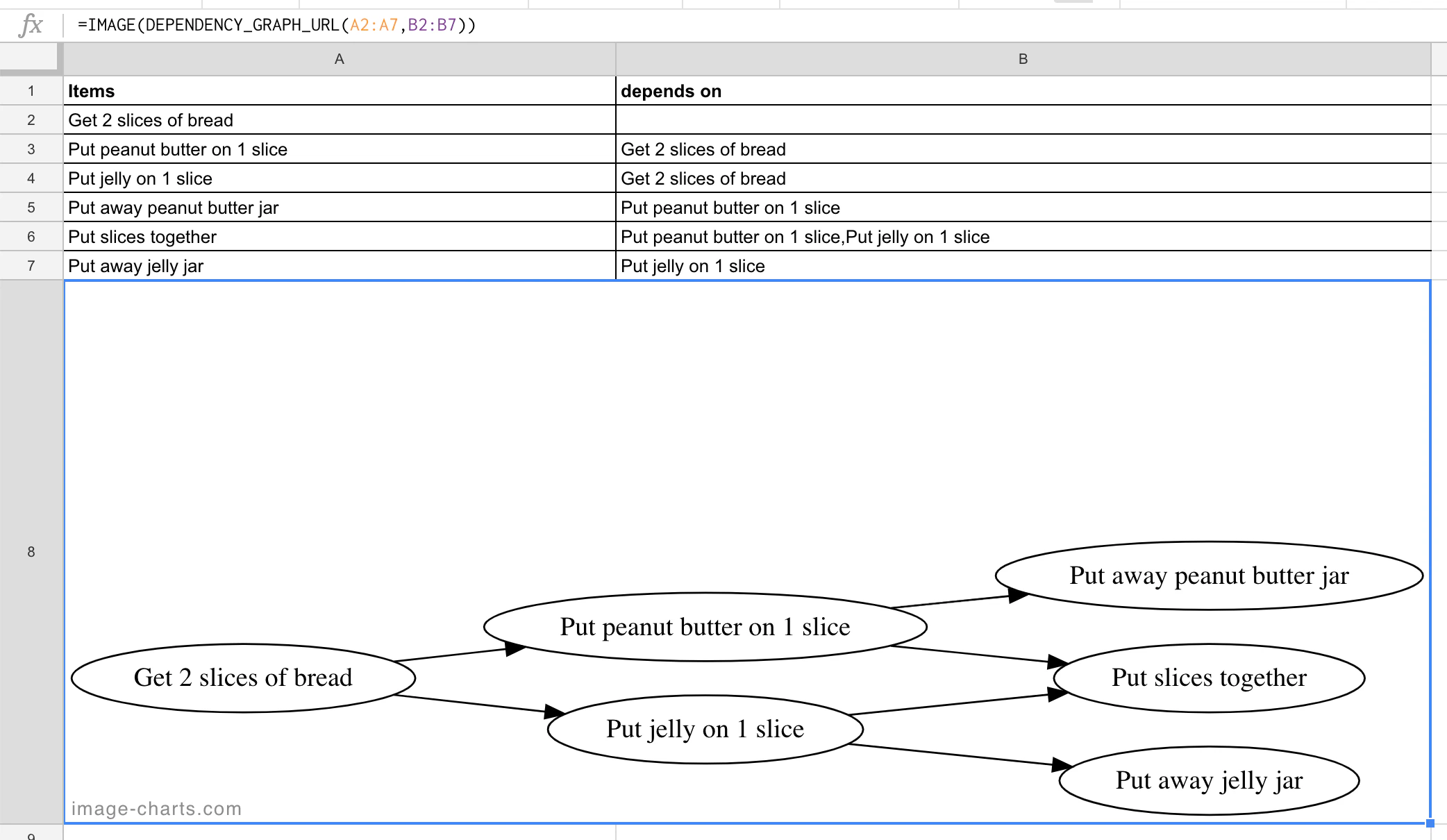The height and width of the screenshot is (840, 1447).
Task: Click the Put peanut butter on 1 slice node
Action: [705, 627]
